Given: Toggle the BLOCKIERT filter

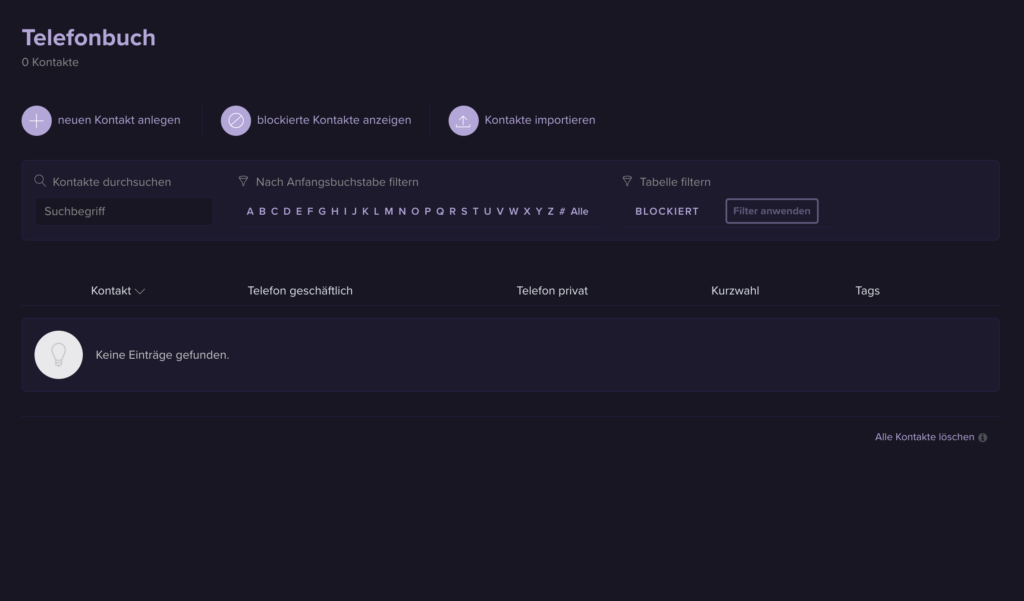Looking at the screenshot, I should 667,211.
